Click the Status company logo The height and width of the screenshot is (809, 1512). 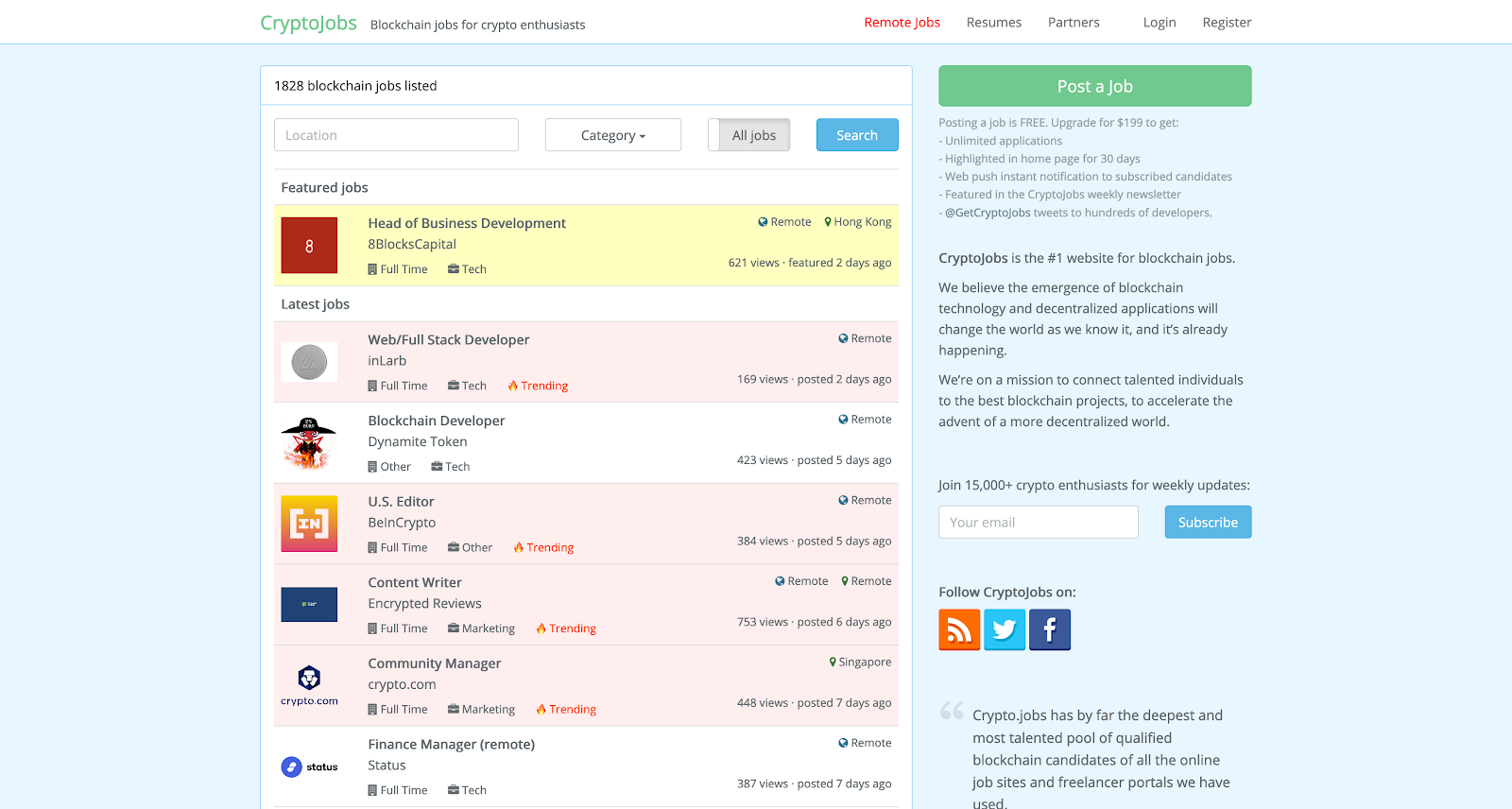coord(309,766)
